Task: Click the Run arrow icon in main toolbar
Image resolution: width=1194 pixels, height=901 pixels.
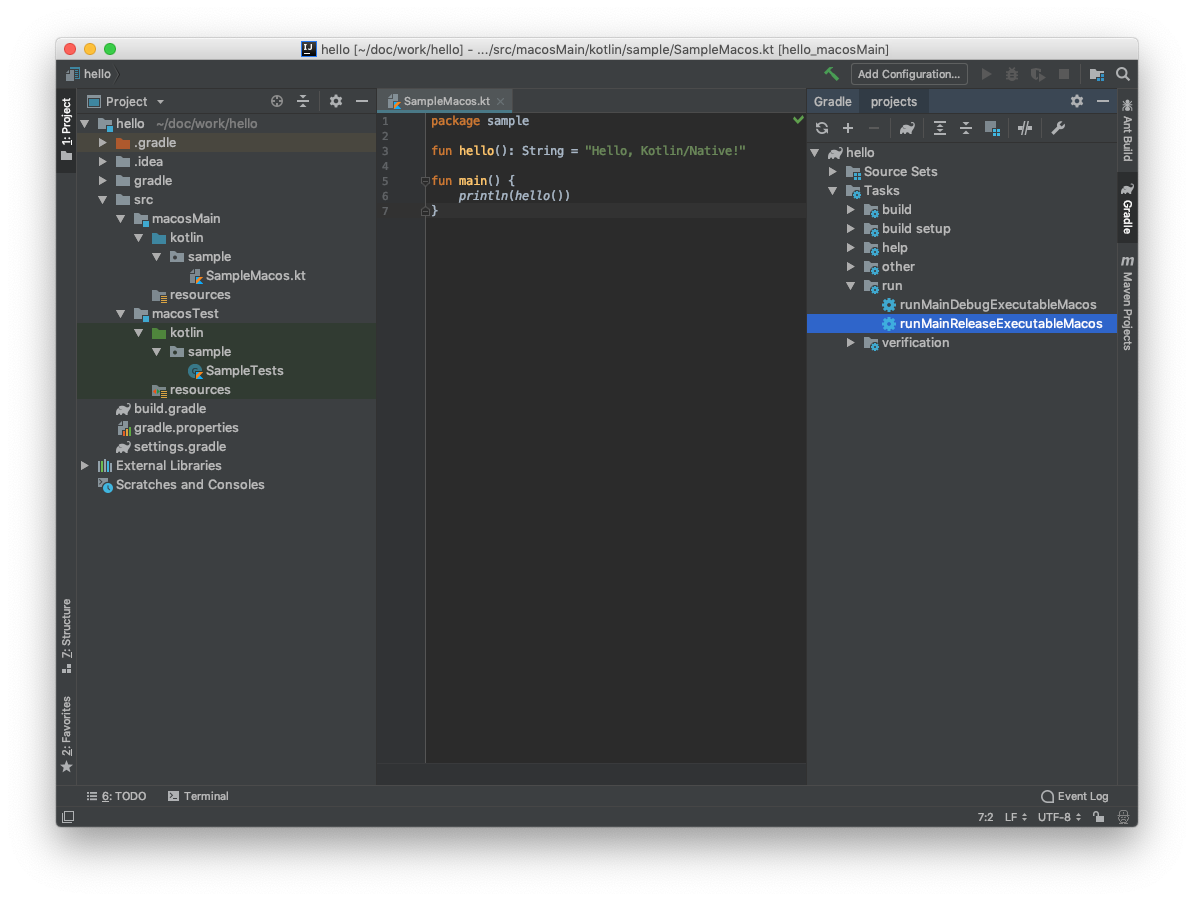Action: pyautogui.click(x=986, y=74)
